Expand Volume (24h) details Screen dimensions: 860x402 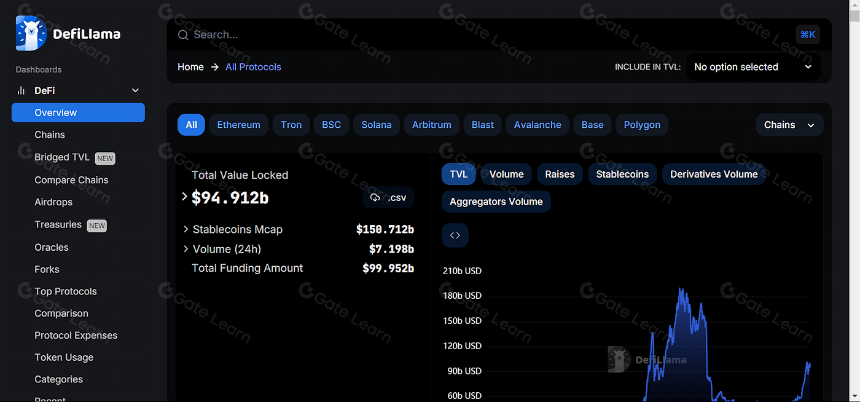point(186,249)
